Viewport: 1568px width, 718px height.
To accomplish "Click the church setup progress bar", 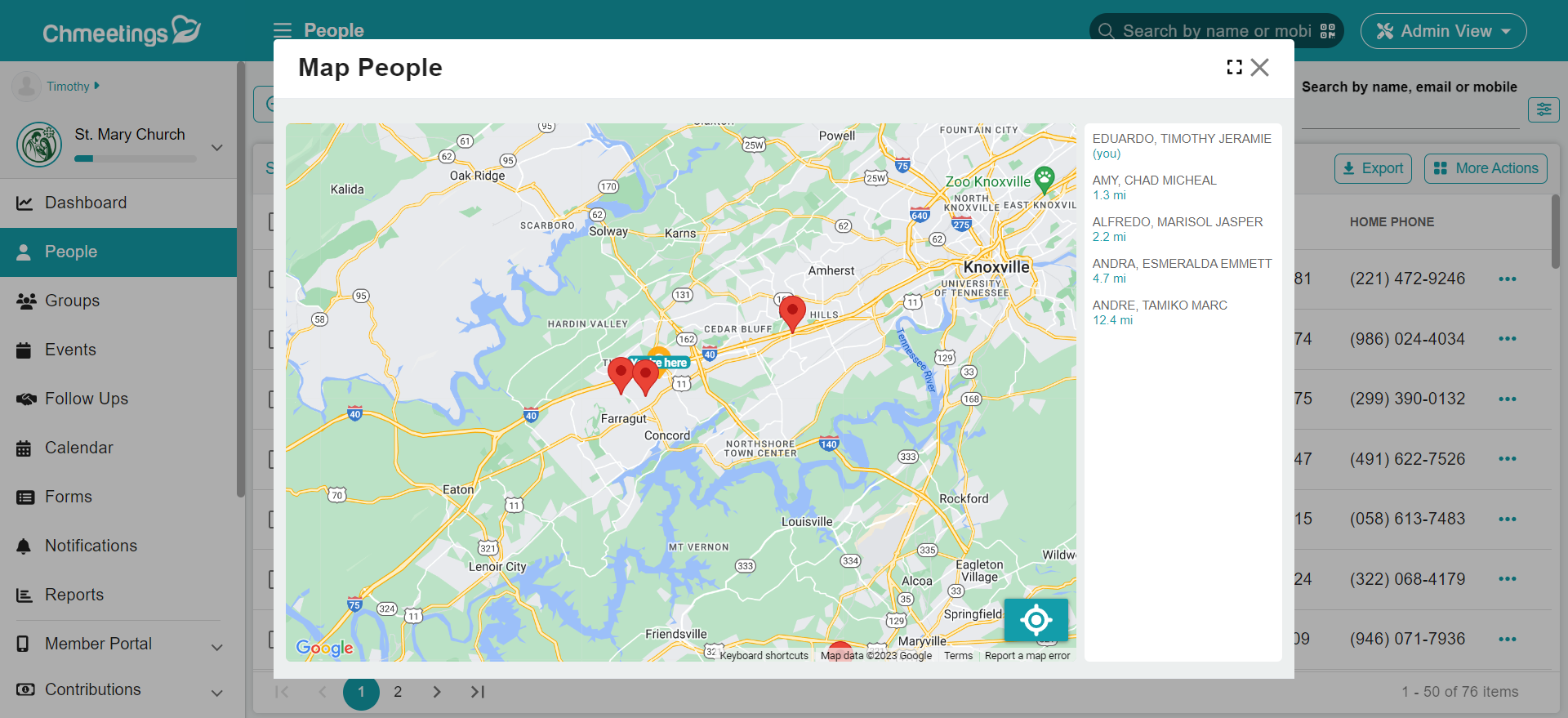I will point(136,158).
